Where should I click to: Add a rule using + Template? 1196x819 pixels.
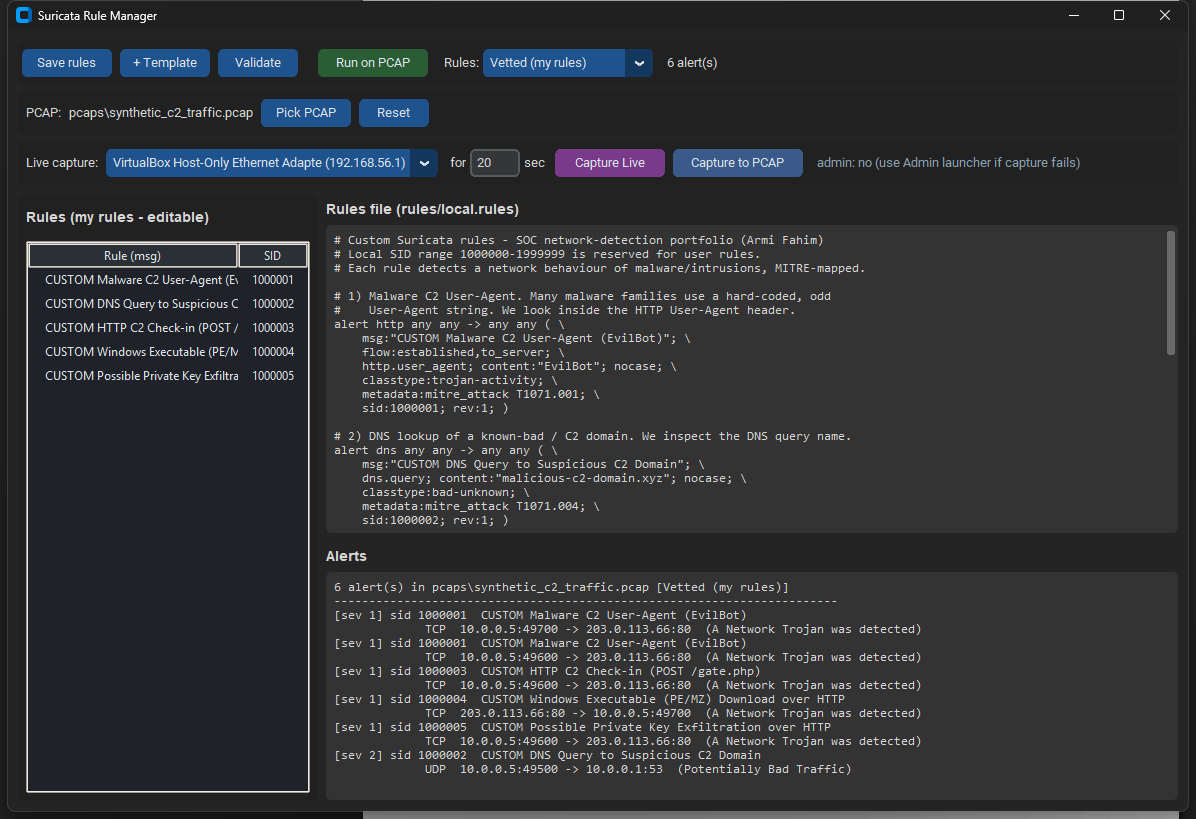165,63
